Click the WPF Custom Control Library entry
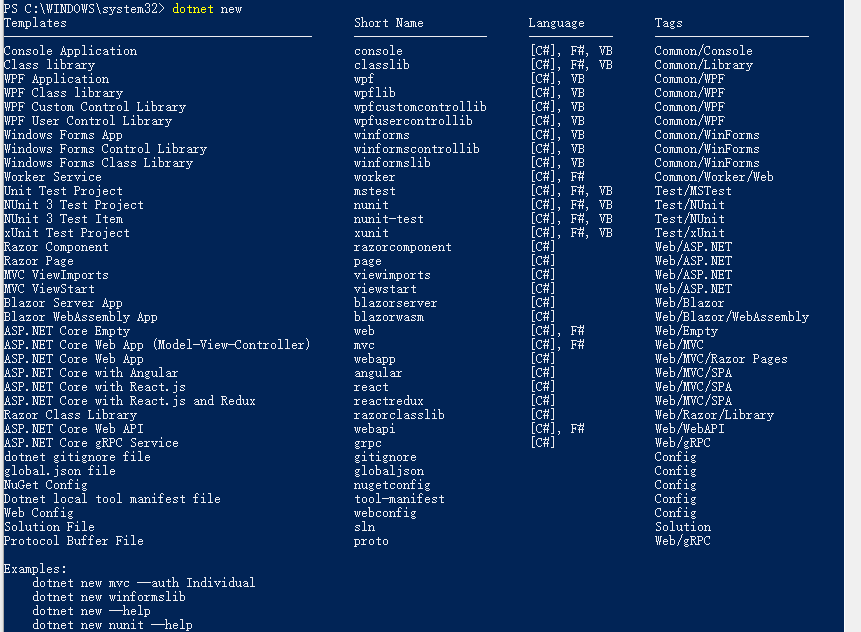Screen dimensions: 861x632 [x=95, y=107]
